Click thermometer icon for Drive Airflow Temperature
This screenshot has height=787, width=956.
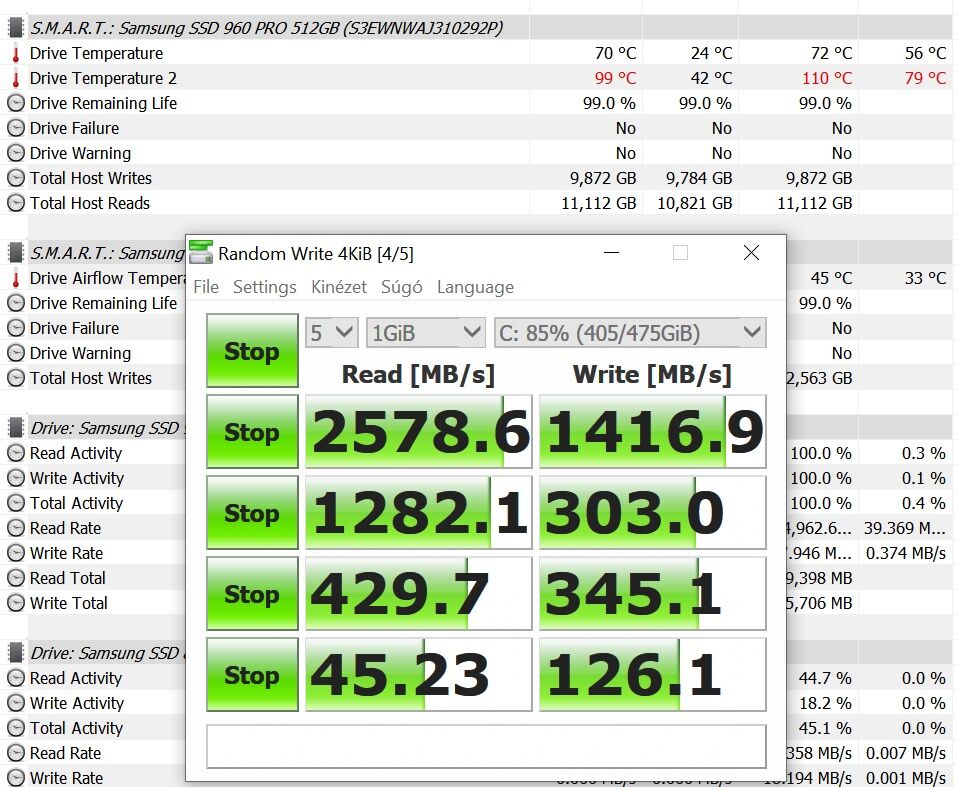[16, 279]
